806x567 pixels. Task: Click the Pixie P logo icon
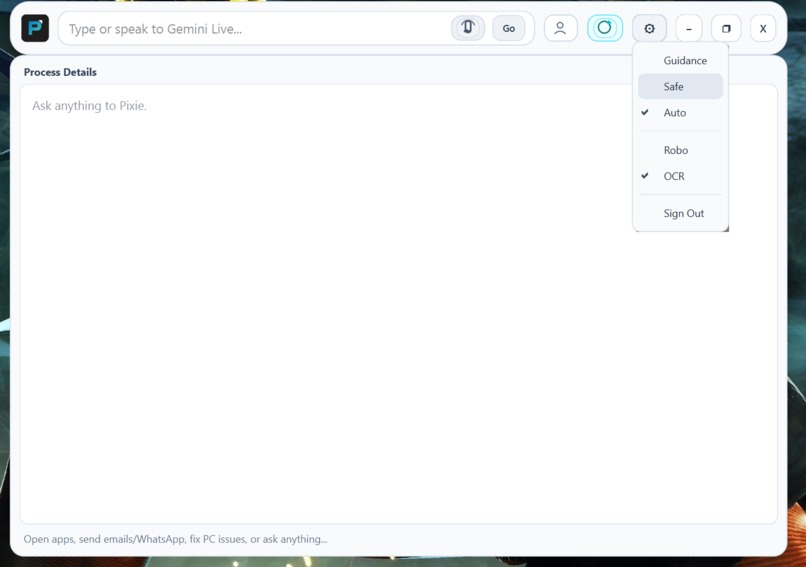(x=35, y=28)
